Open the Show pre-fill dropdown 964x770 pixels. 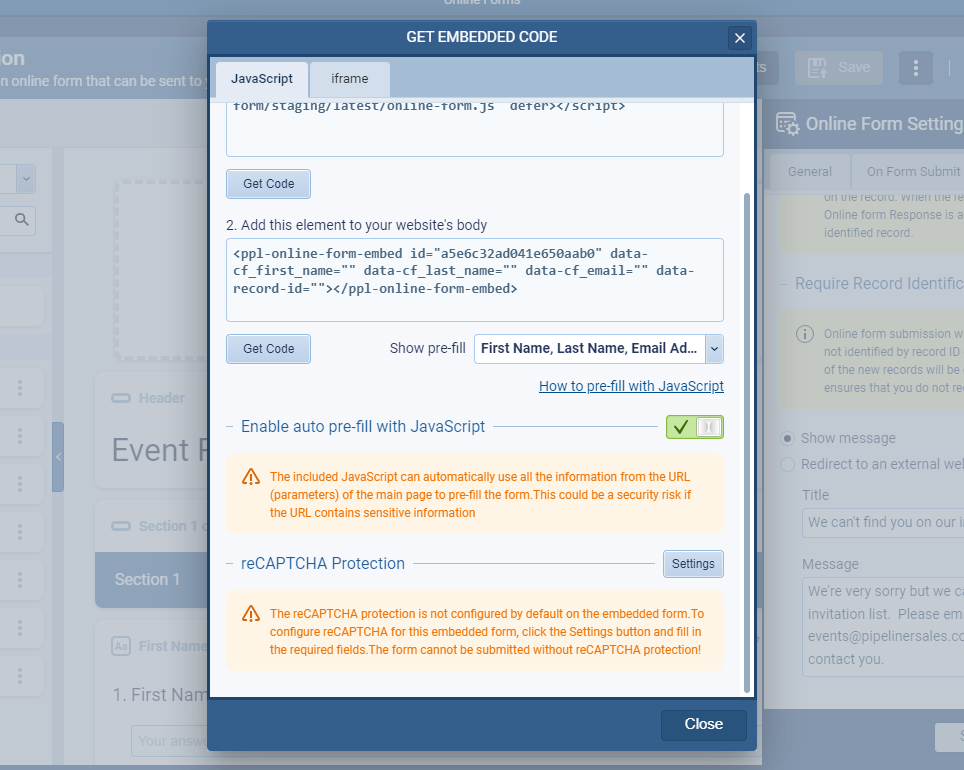(714, 349)
